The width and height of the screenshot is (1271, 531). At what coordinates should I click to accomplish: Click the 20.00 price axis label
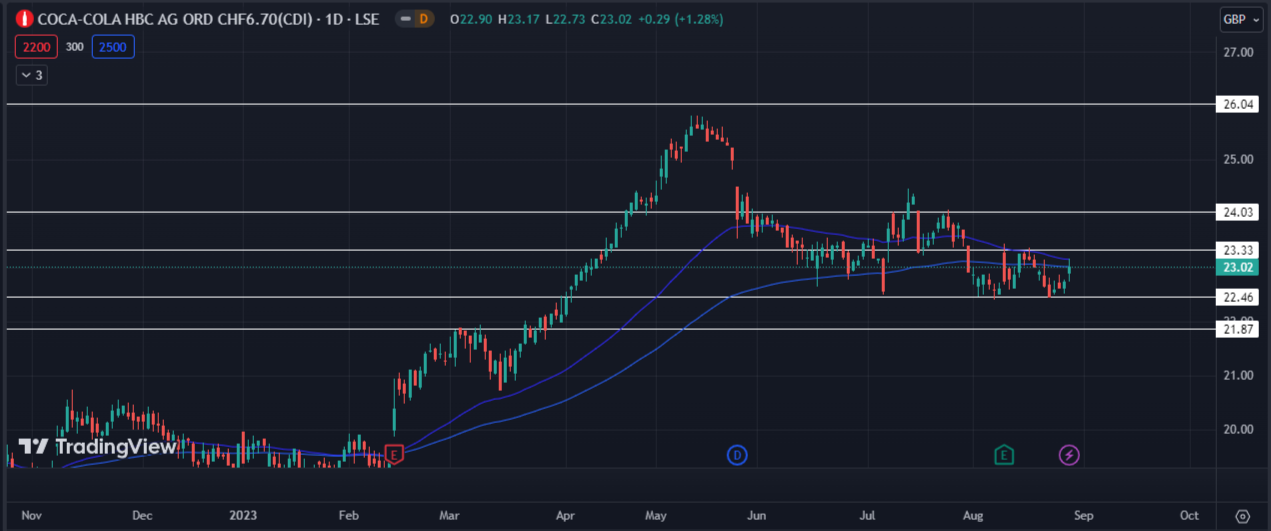[x=1237, y=429]
